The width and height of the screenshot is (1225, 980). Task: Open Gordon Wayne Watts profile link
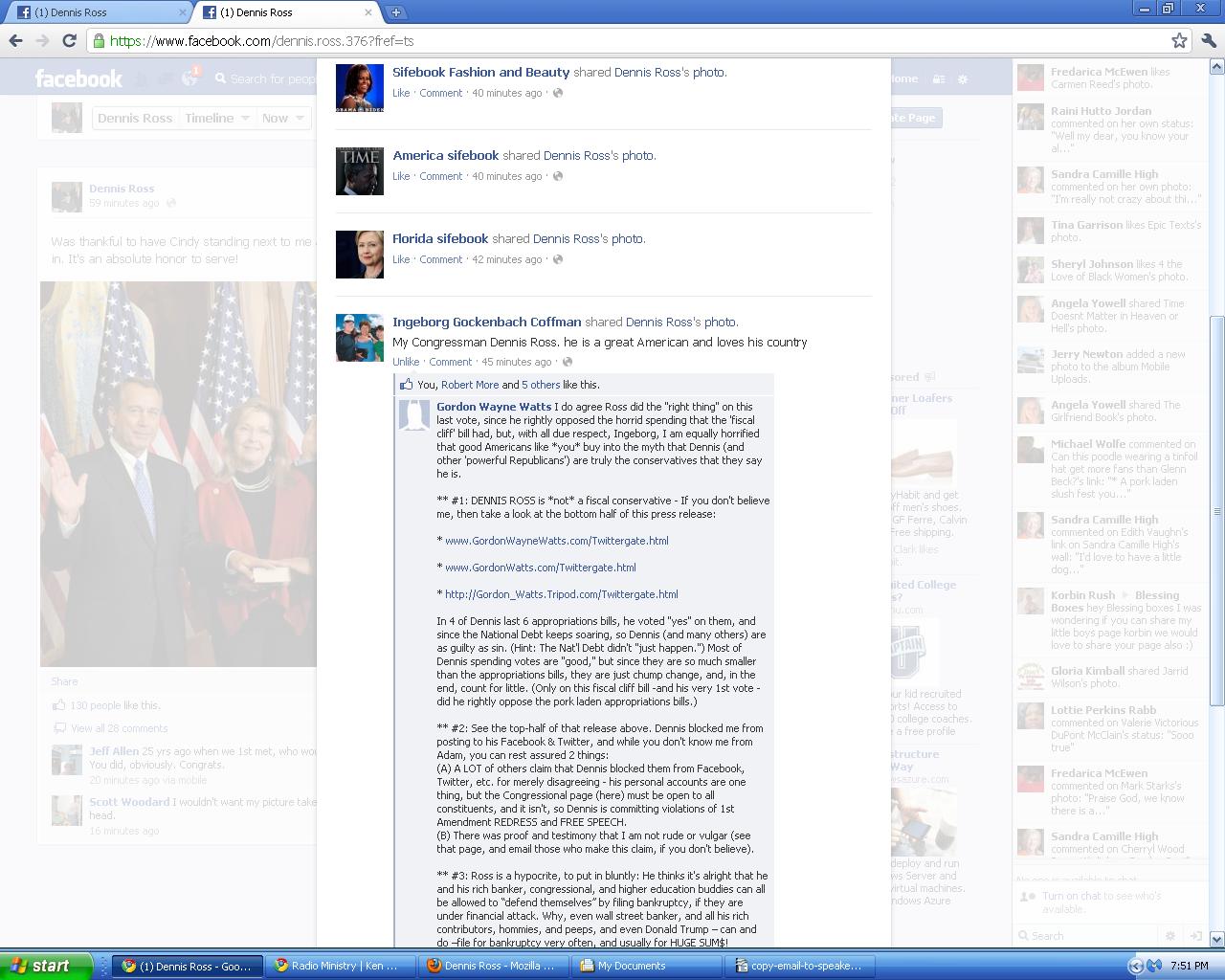pos(494,407)
